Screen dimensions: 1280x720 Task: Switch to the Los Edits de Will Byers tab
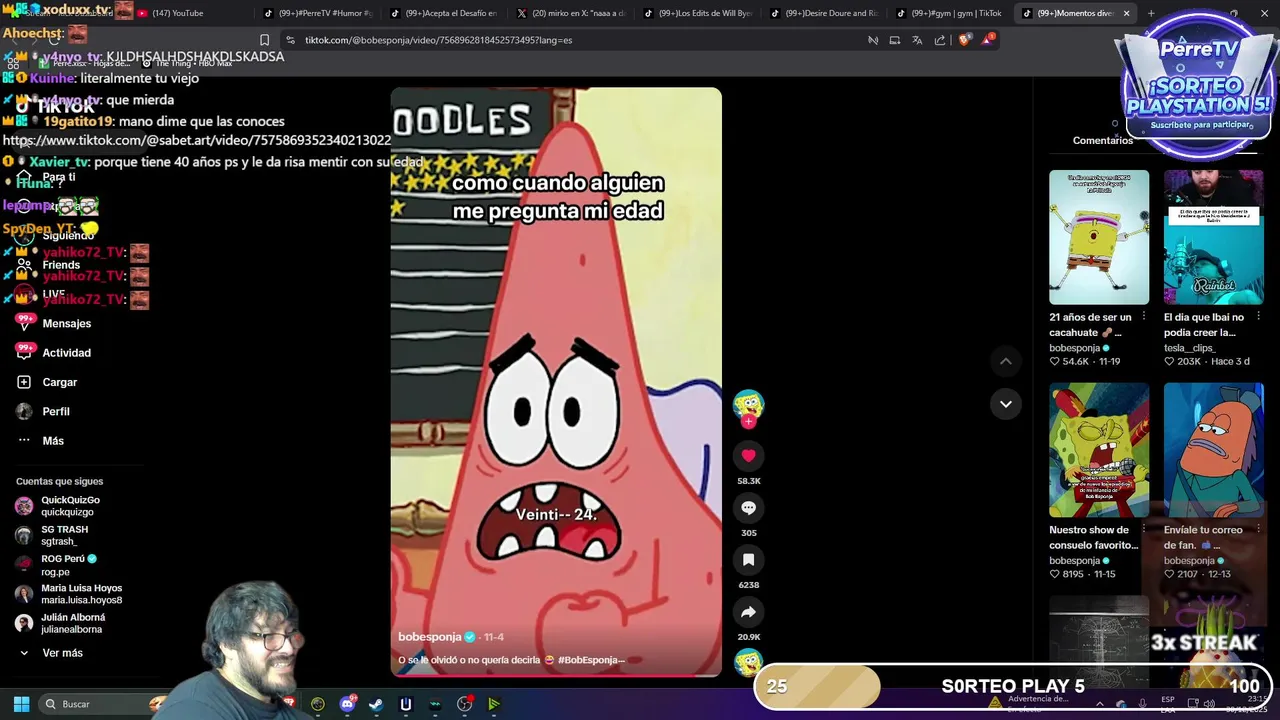pos(697,13)
